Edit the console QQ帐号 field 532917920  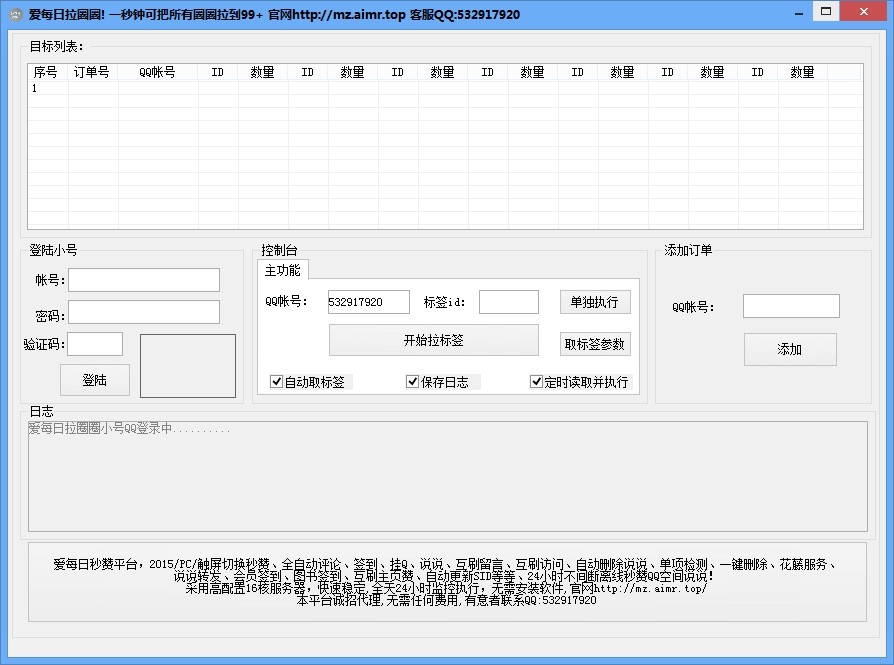click(368, 302)
